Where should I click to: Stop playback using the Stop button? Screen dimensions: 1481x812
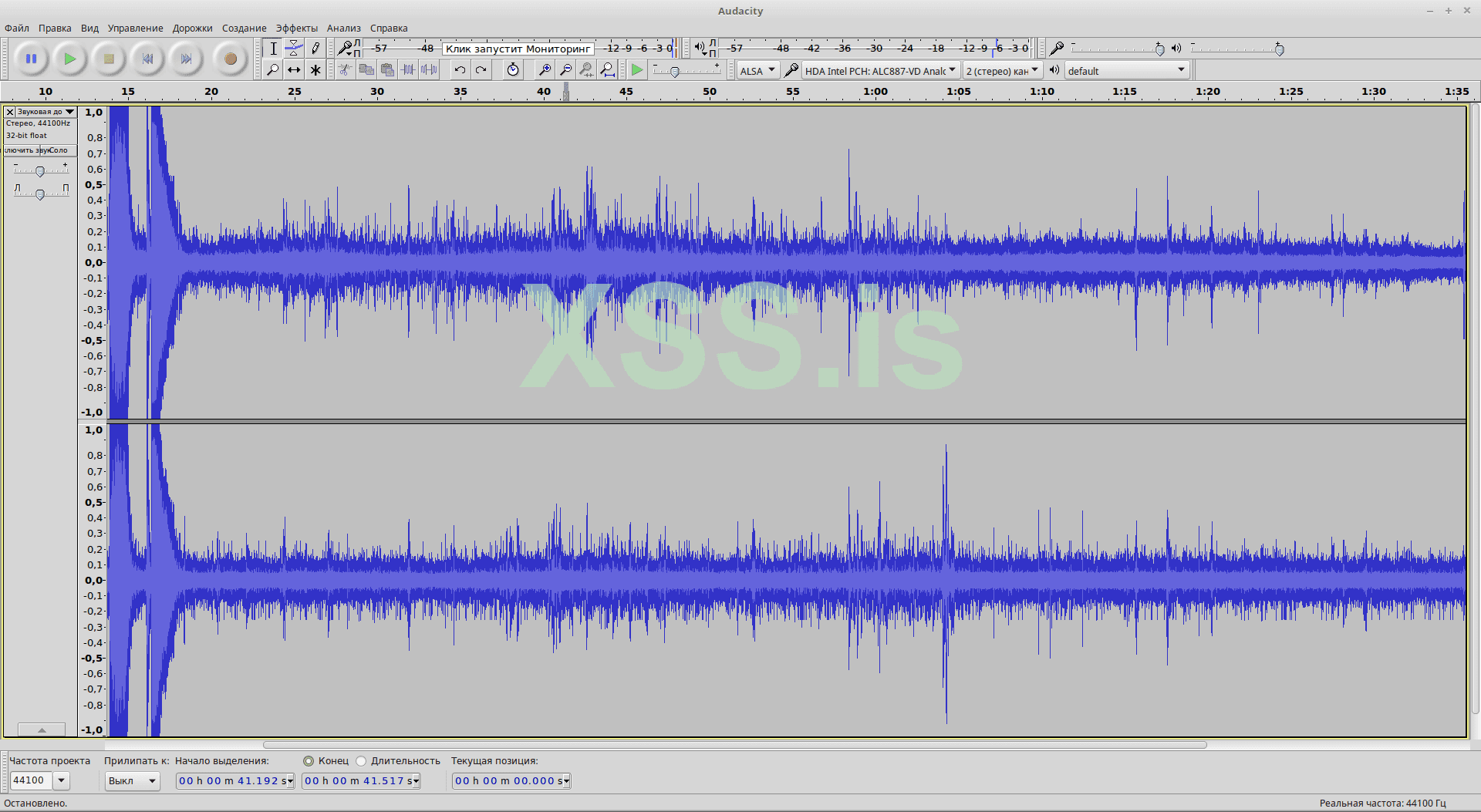(x=109, y=59)
